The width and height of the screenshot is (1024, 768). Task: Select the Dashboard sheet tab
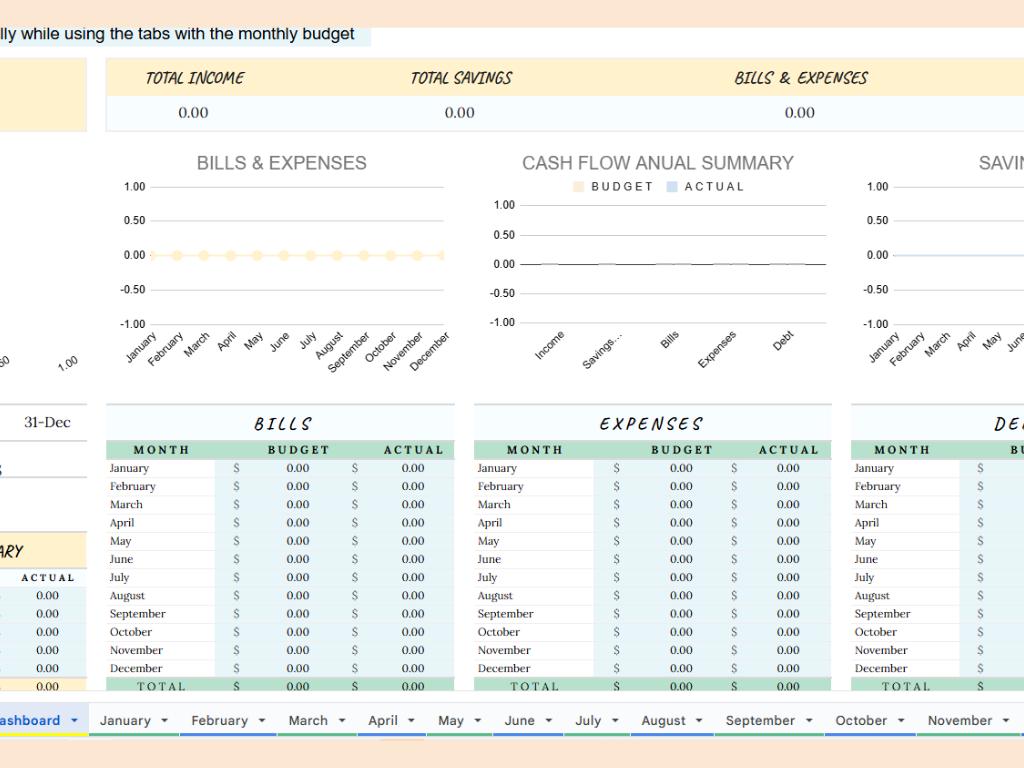tap(30, 720)
